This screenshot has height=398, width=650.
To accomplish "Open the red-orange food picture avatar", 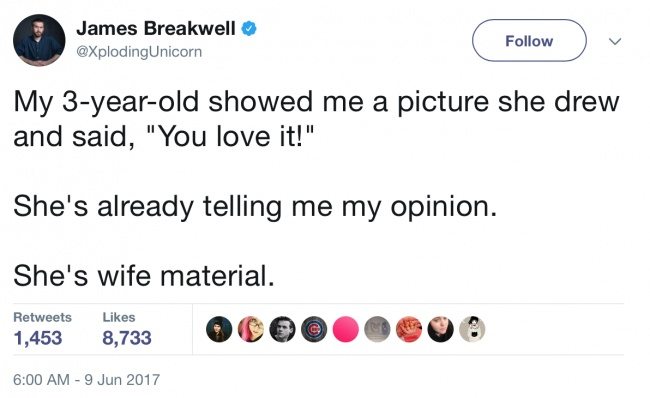I will click(409, 329).
